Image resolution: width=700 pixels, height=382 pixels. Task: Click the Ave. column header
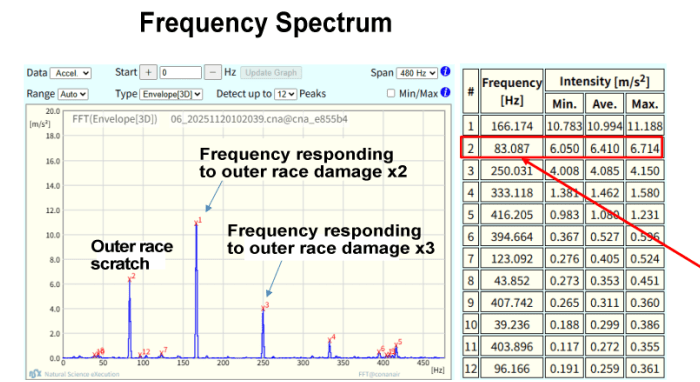pos(604,104)
